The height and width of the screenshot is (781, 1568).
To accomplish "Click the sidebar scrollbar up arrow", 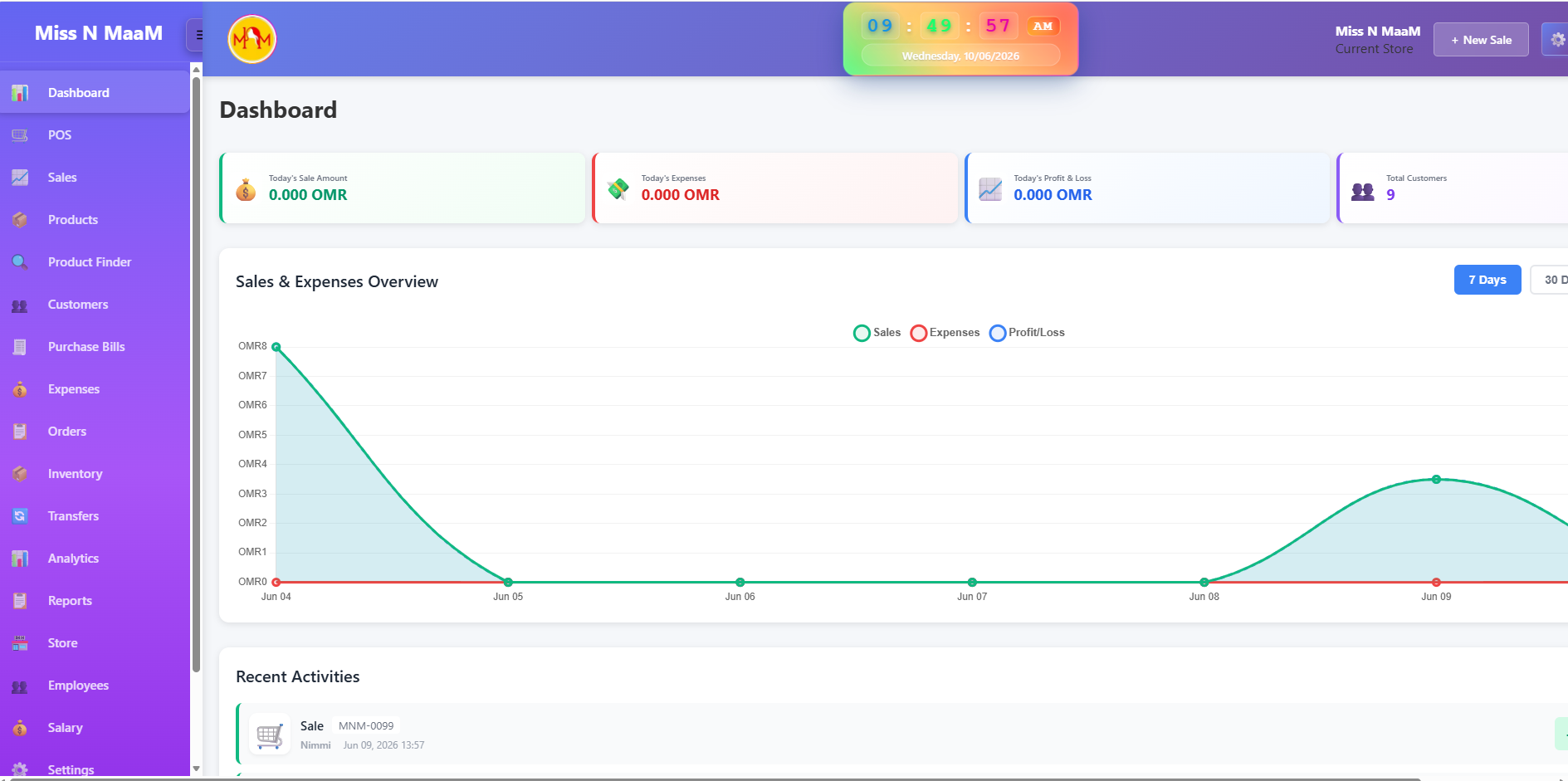I will (x=196, y=69).
